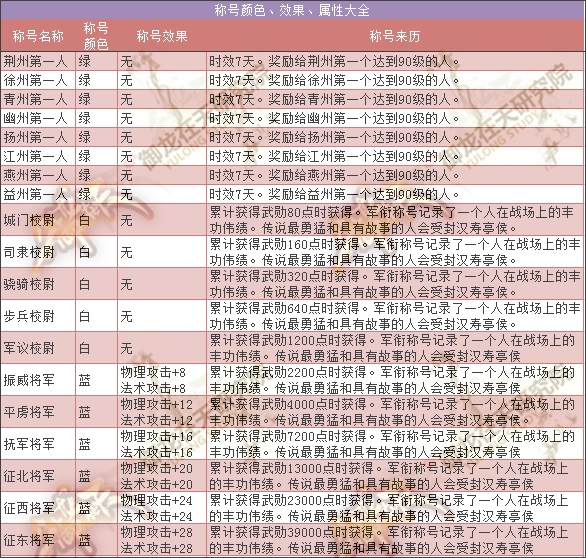Select the 幽州第一人 title cell
This screenshot has width=586, height=558.
click(38, 118)
